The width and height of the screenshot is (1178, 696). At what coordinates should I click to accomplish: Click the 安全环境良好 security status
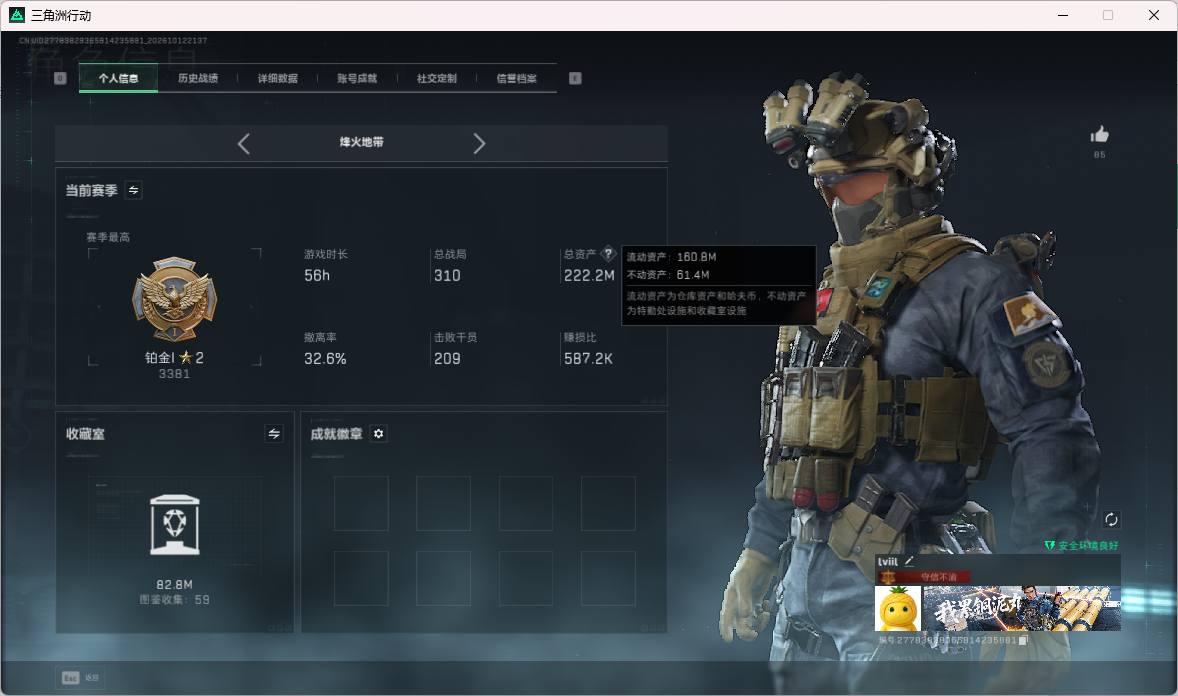click(1081, 546)
